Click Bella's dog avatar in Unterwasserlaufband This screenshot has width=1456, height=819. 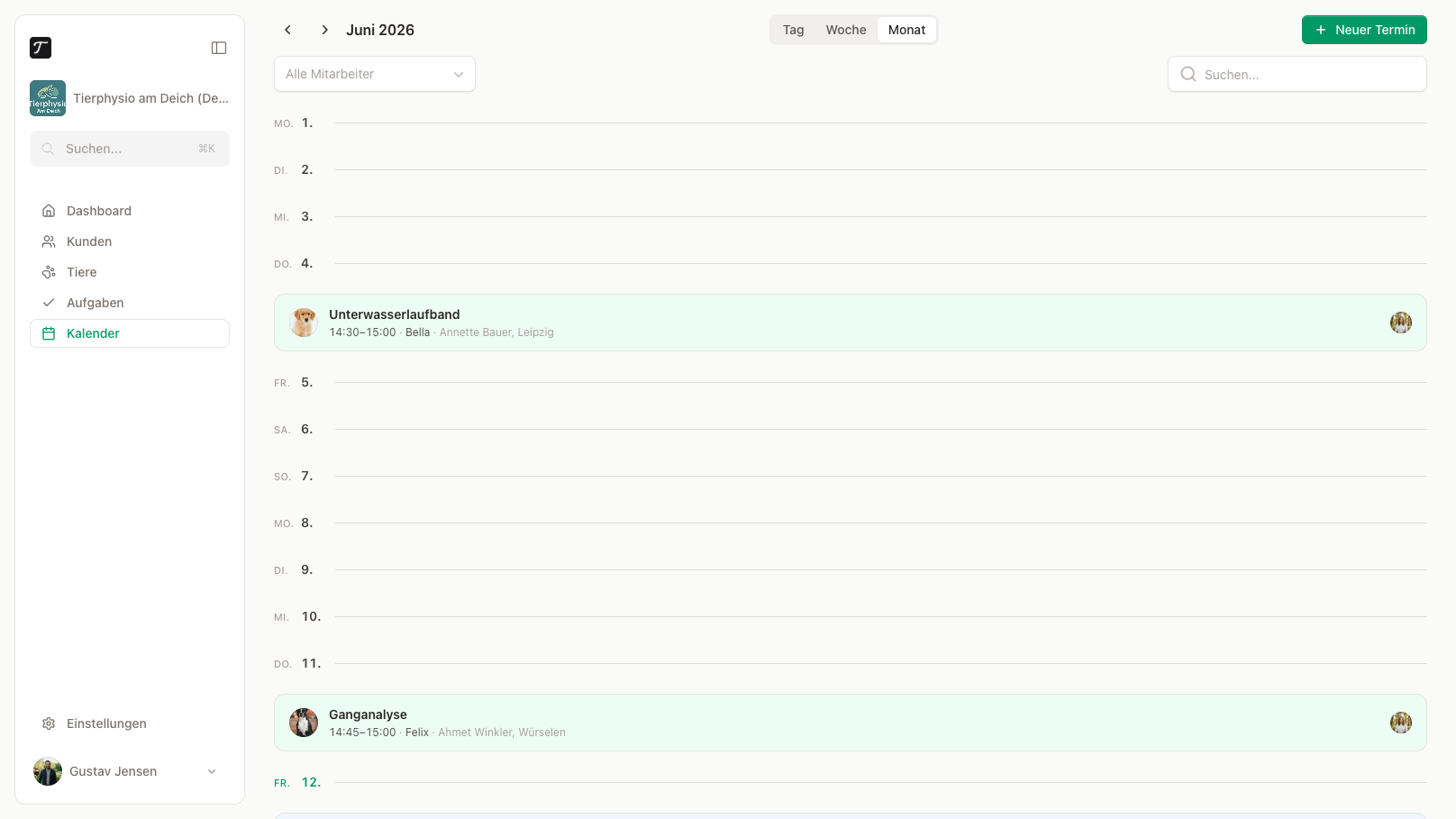pos(304,323)
